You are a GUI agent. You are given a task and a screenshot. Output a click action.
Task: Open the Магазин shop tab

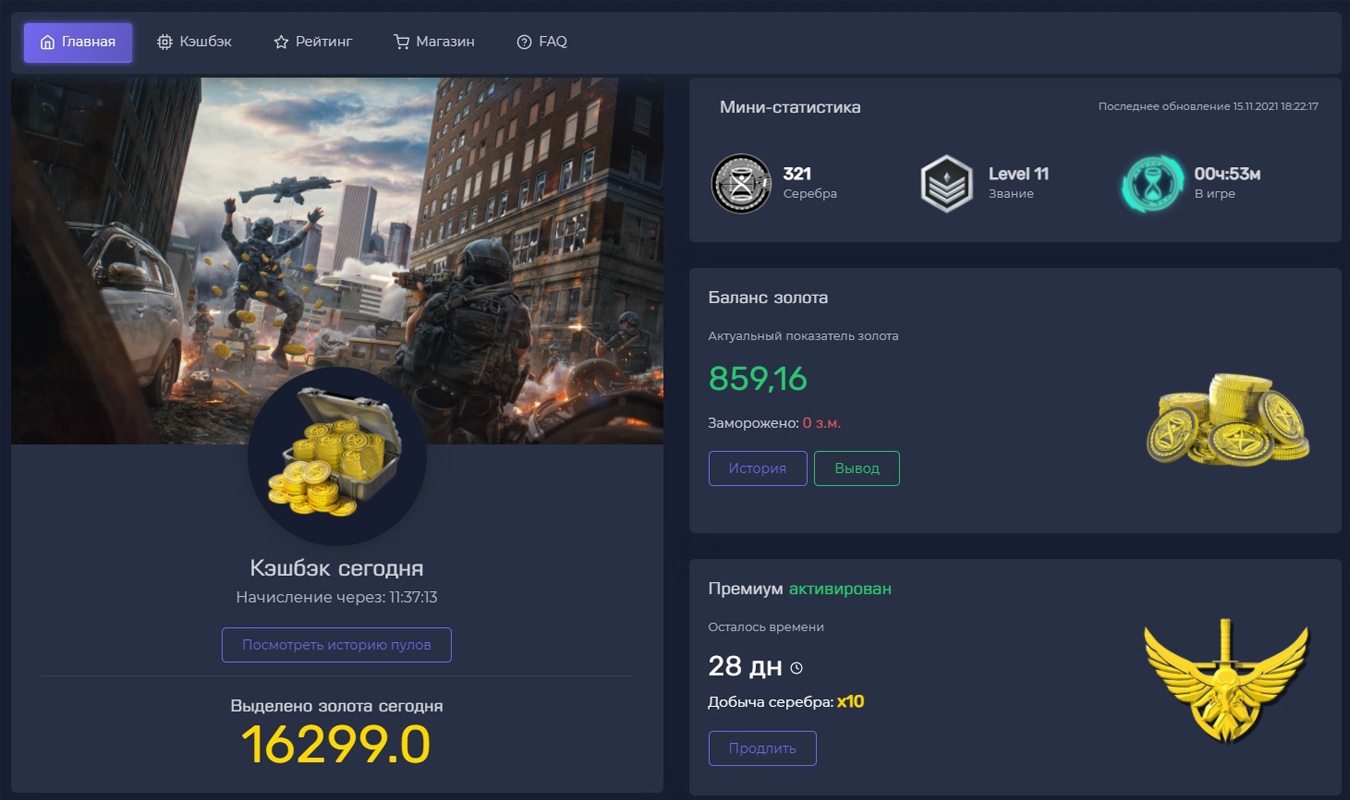434,42
